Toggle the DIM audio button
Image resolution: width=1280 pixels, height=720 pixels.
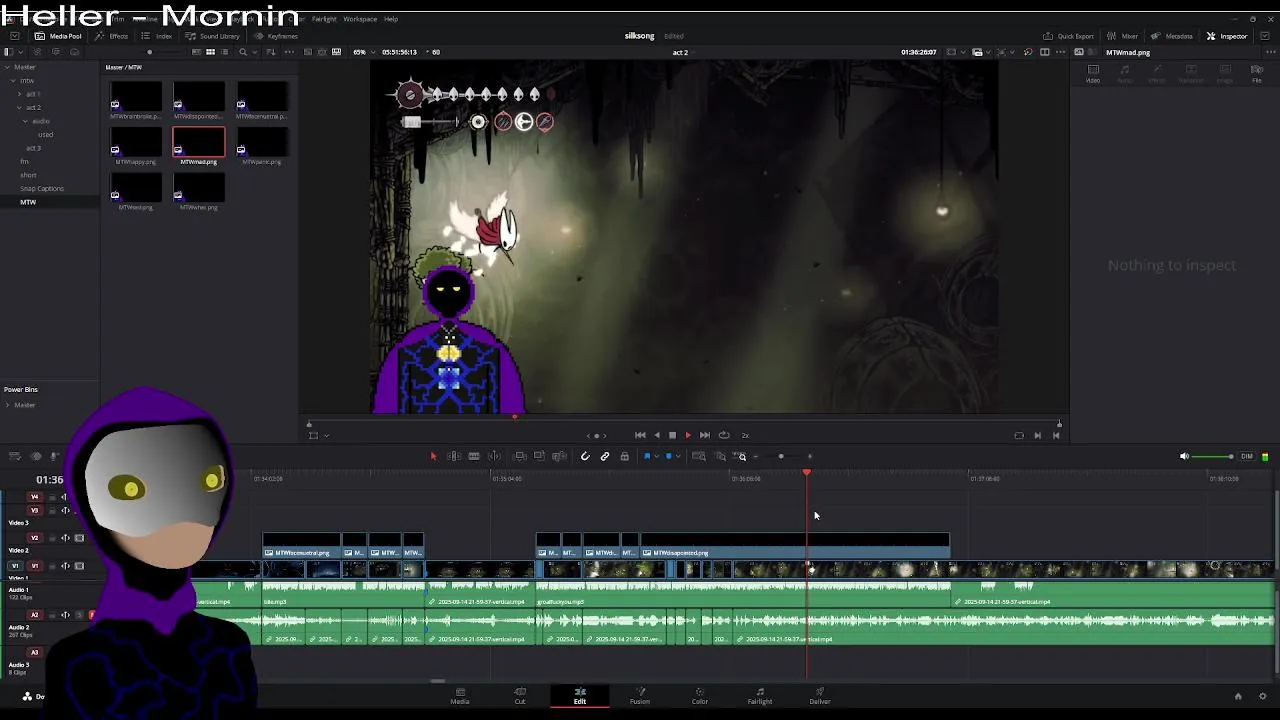tap(1246, 457)
